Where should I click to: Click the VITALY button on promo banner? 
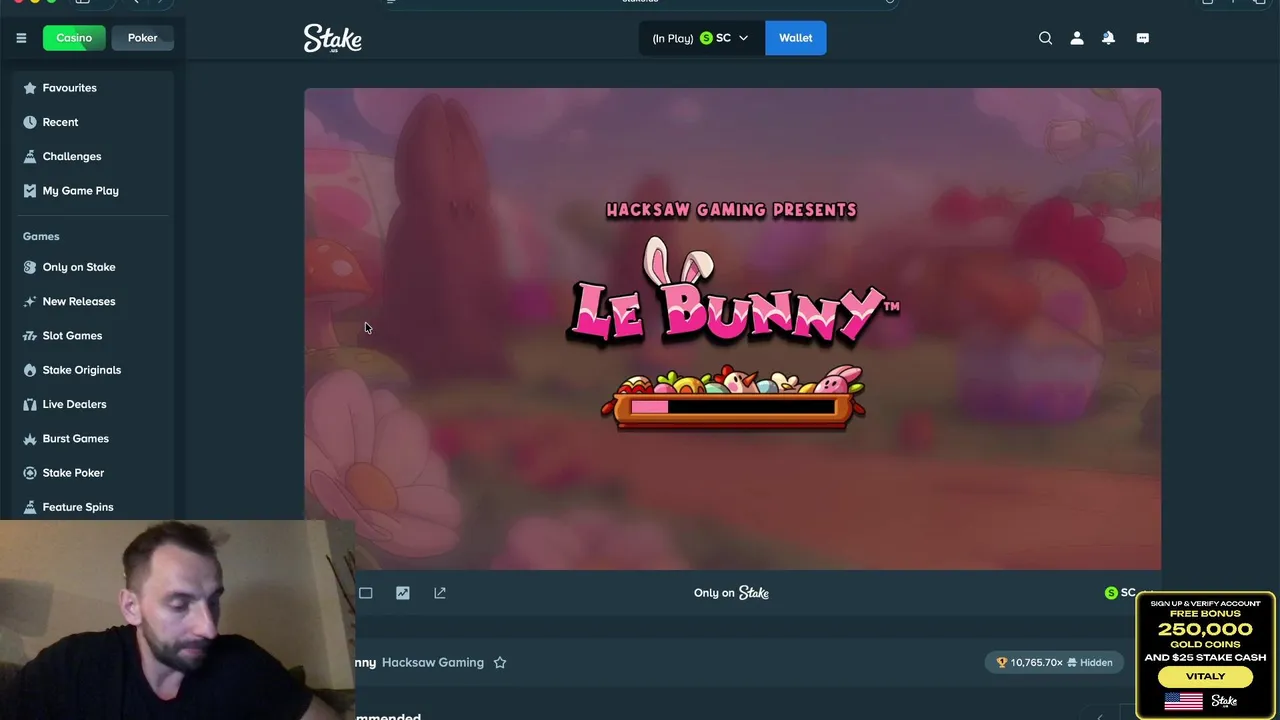pyautogui.click(x=1205, y=676)
